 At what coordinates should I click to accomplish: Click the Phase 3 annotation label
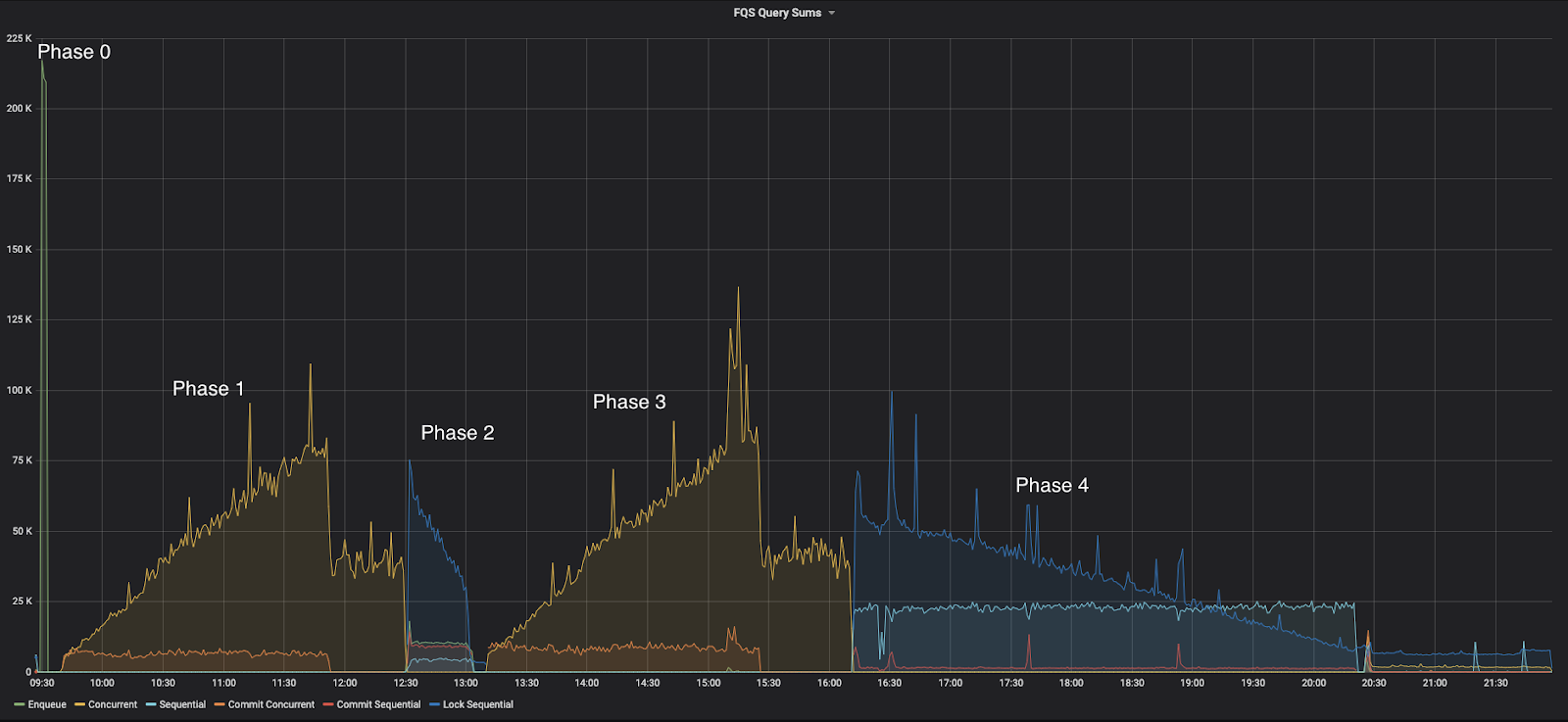pyautogui.click(x=629, y=402)
